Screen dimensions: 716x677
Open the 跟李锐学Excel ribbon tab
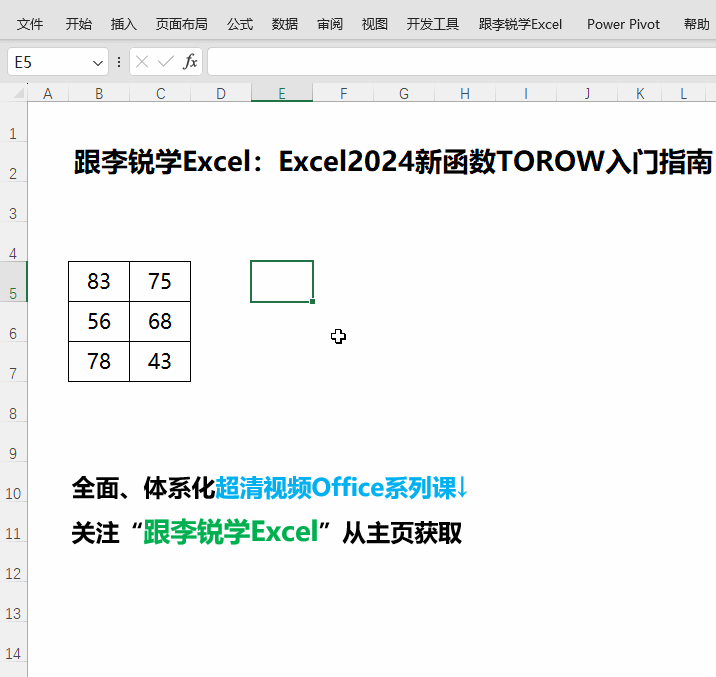click(520, 24)
